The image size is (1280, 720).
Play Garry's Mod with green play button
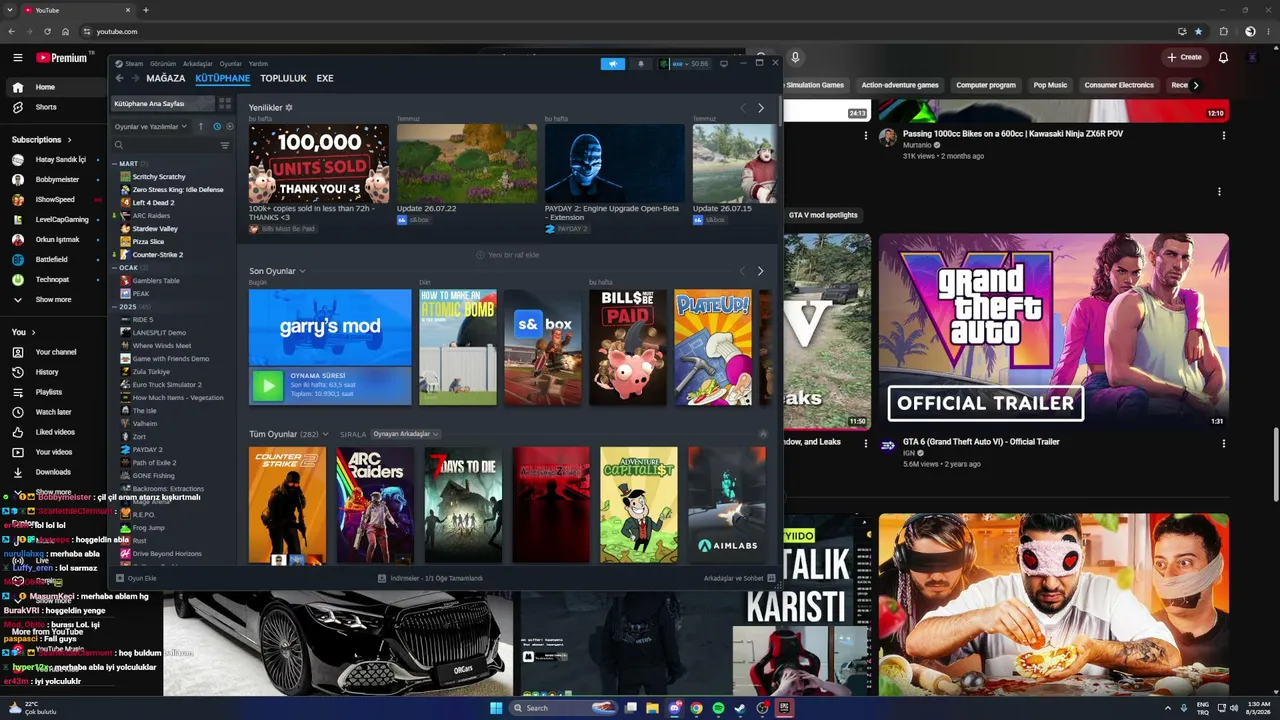pyautogui.click(x=267, y=386)
